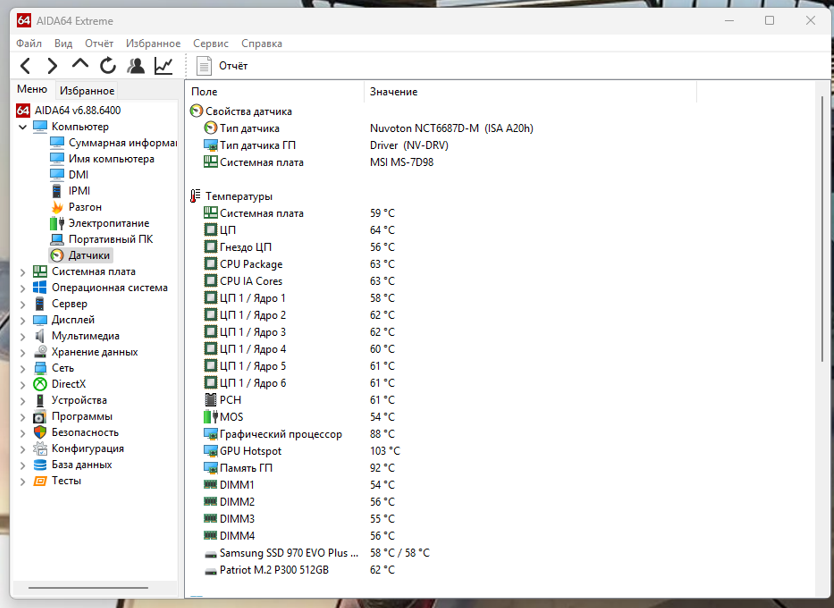Click the MOS power icon in the list
The height and width of the screenshot is (608, 834).
pyautogui.click(x=211, y=417)
